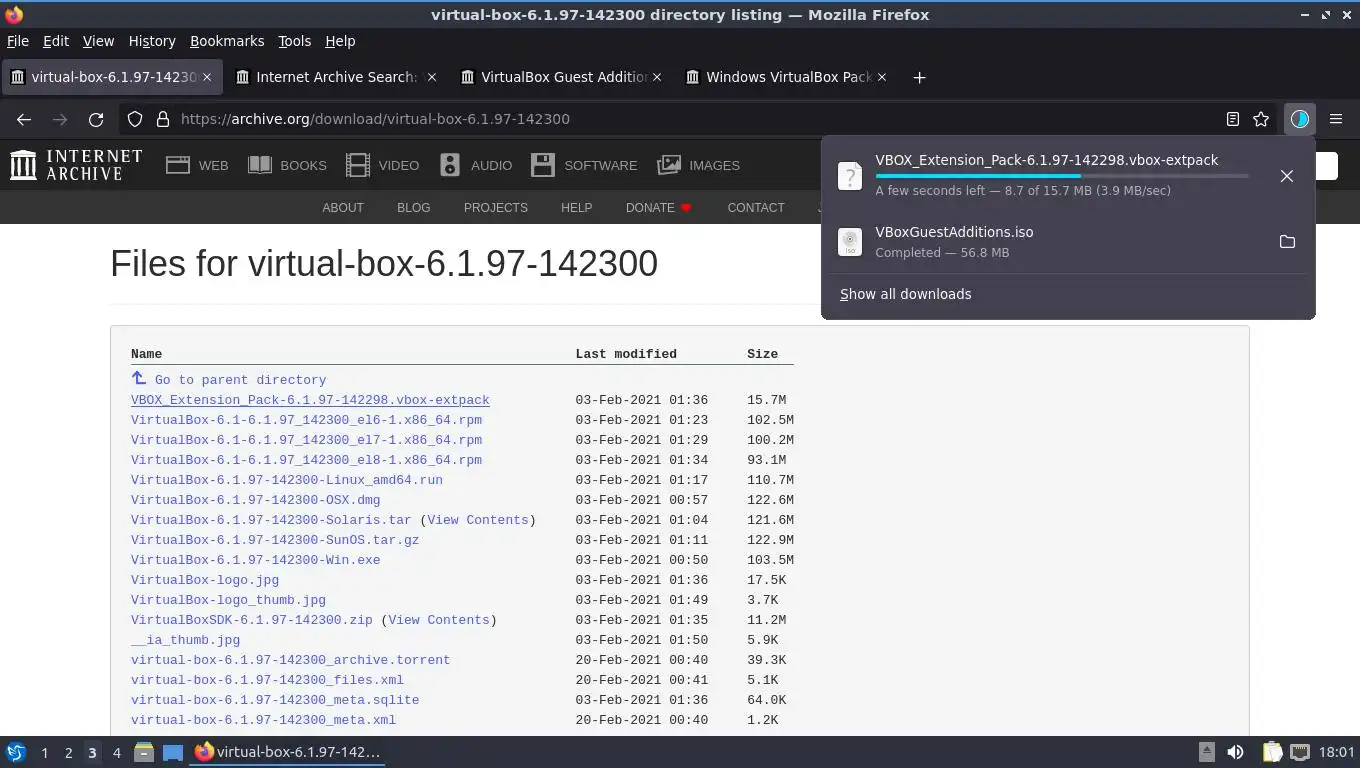Open the History menu
1360x768 pixels.
click(152, 41)
